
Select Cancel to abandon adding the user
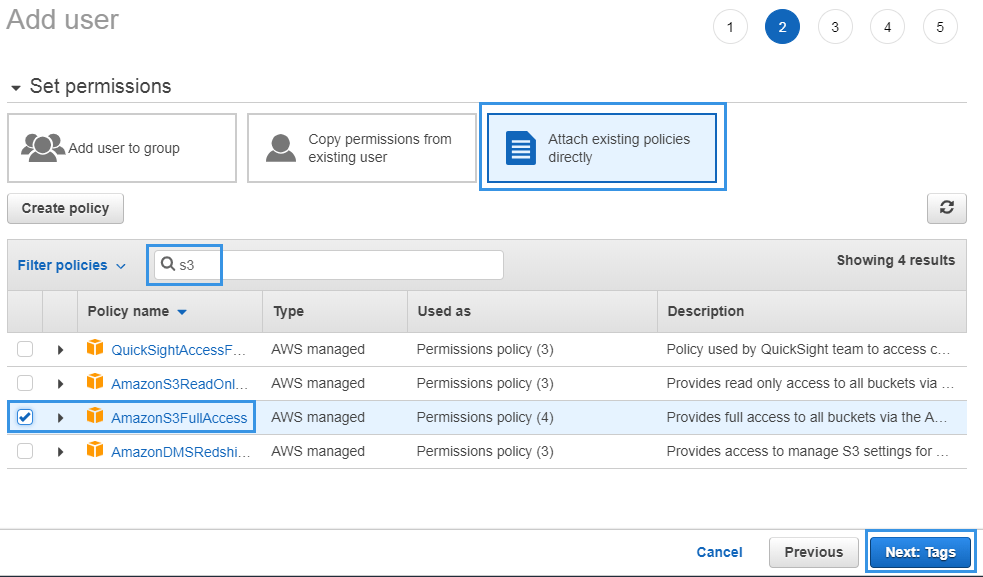[x=719, y=552]
